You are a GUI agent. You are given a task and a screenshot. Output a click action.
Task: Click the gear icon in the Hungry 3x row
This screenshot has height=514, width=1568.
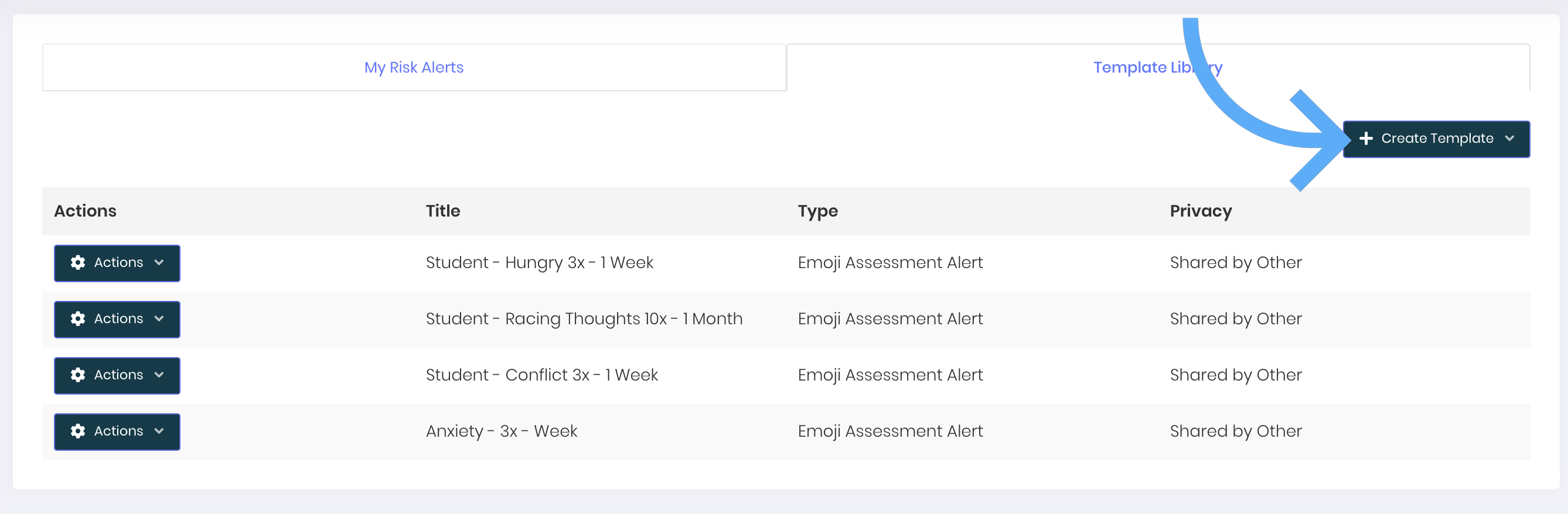pos(78,263)
